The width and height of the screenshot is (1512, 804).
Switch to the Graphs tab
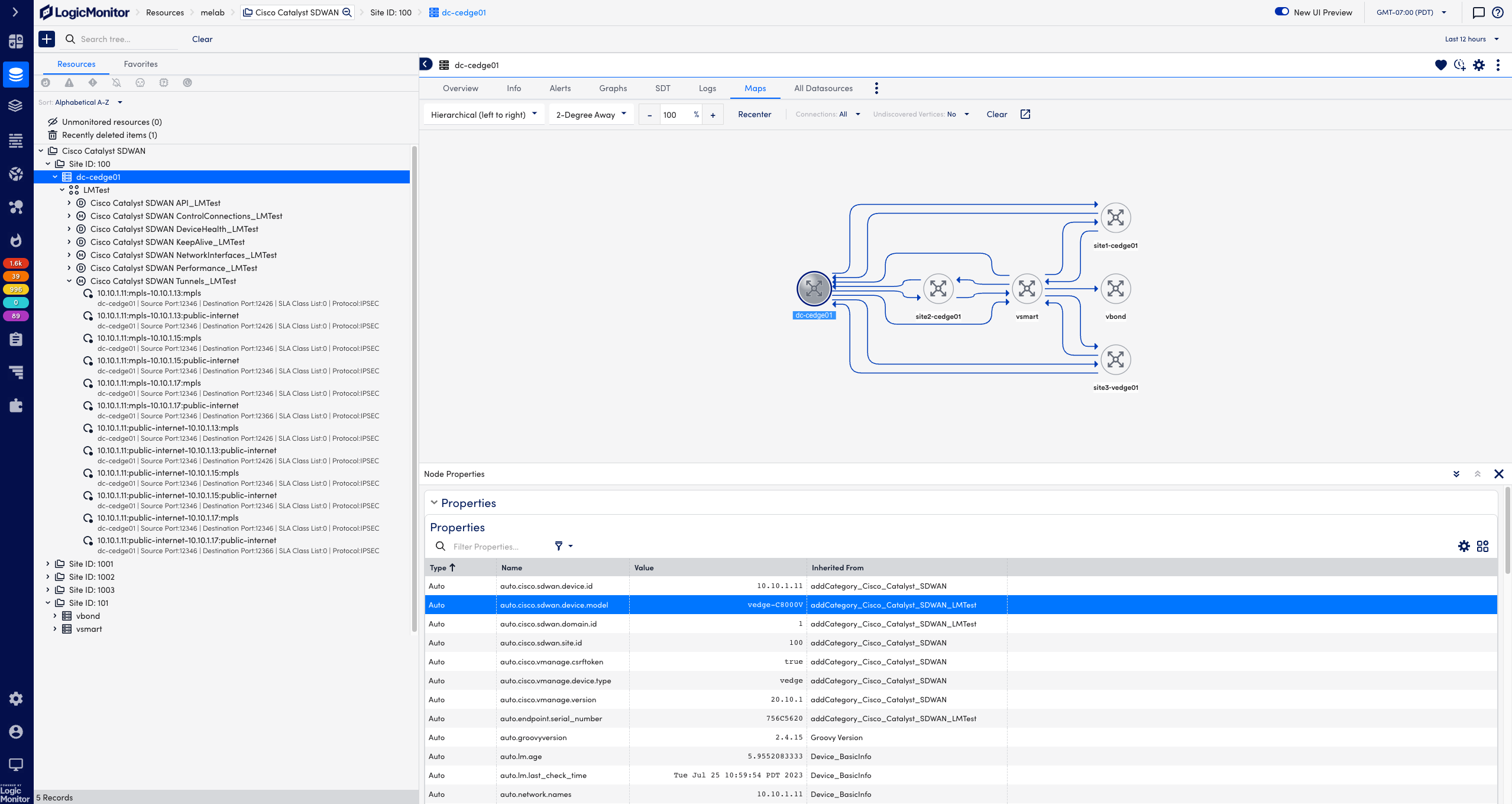(613, 88)
